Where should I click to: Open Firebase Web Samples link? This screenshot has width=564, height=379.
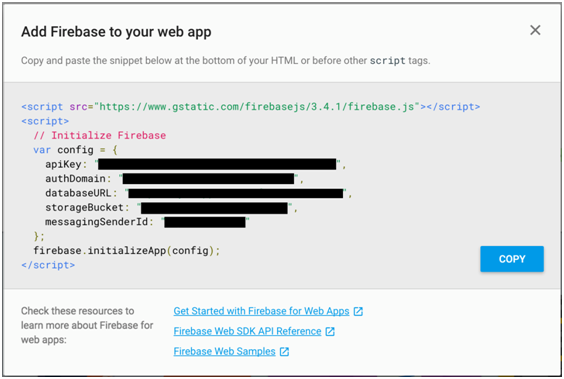point(224,351)
